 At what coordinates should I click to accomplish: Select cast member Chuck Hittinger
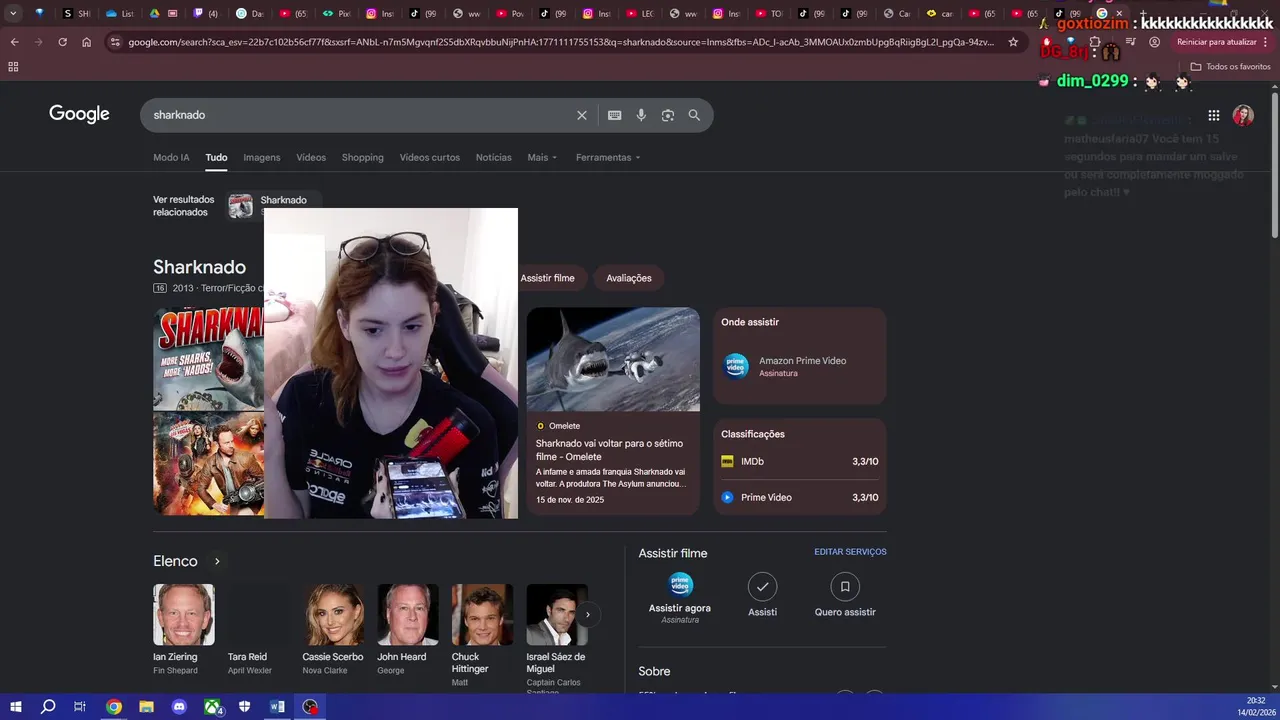pos(482,634)
